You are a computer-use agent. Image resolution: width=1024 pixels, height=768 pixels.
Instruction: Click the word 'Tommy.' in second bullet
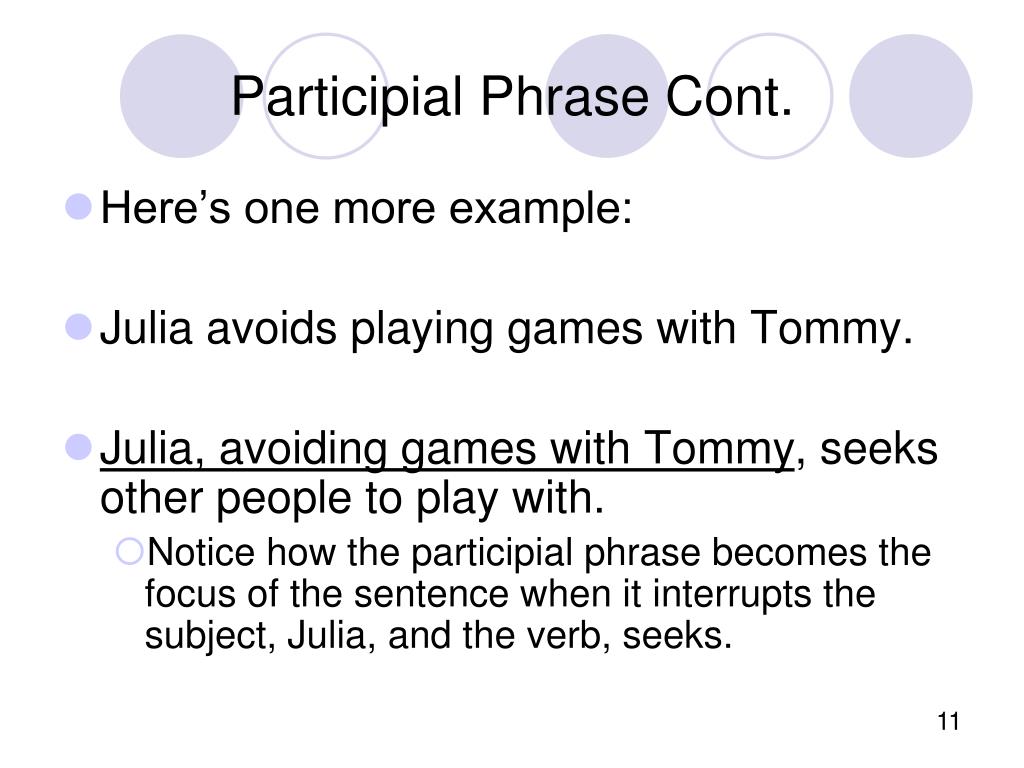click(831, 328)
